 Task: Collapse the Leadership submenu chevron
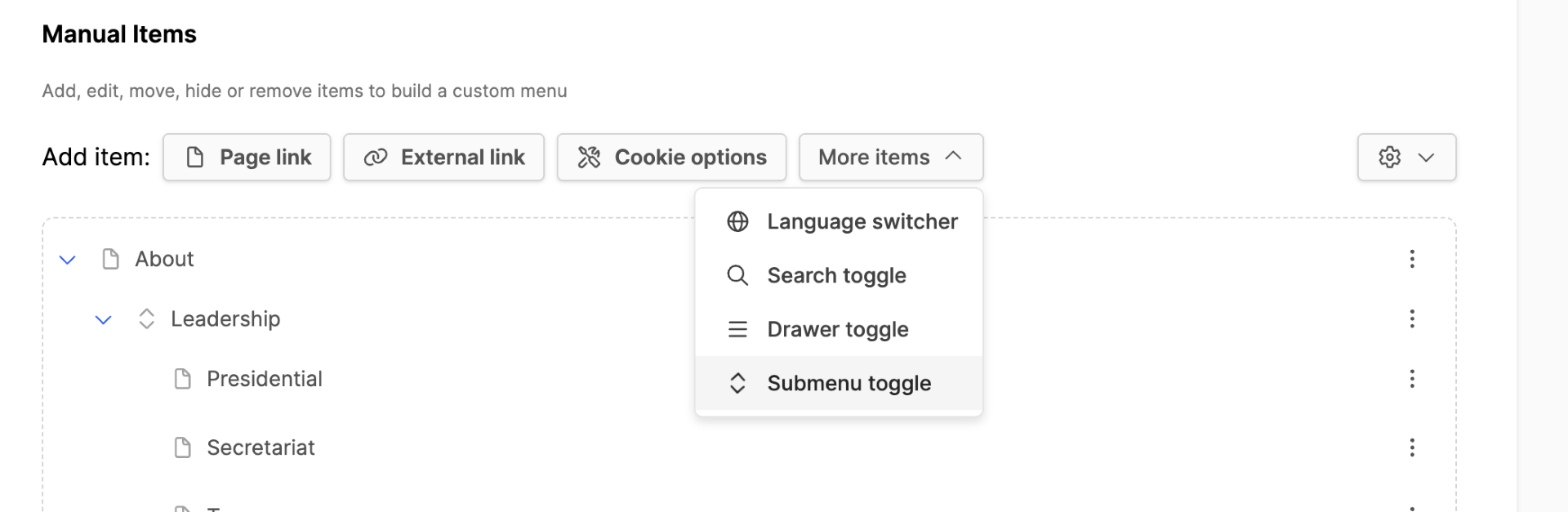(103, 319)
